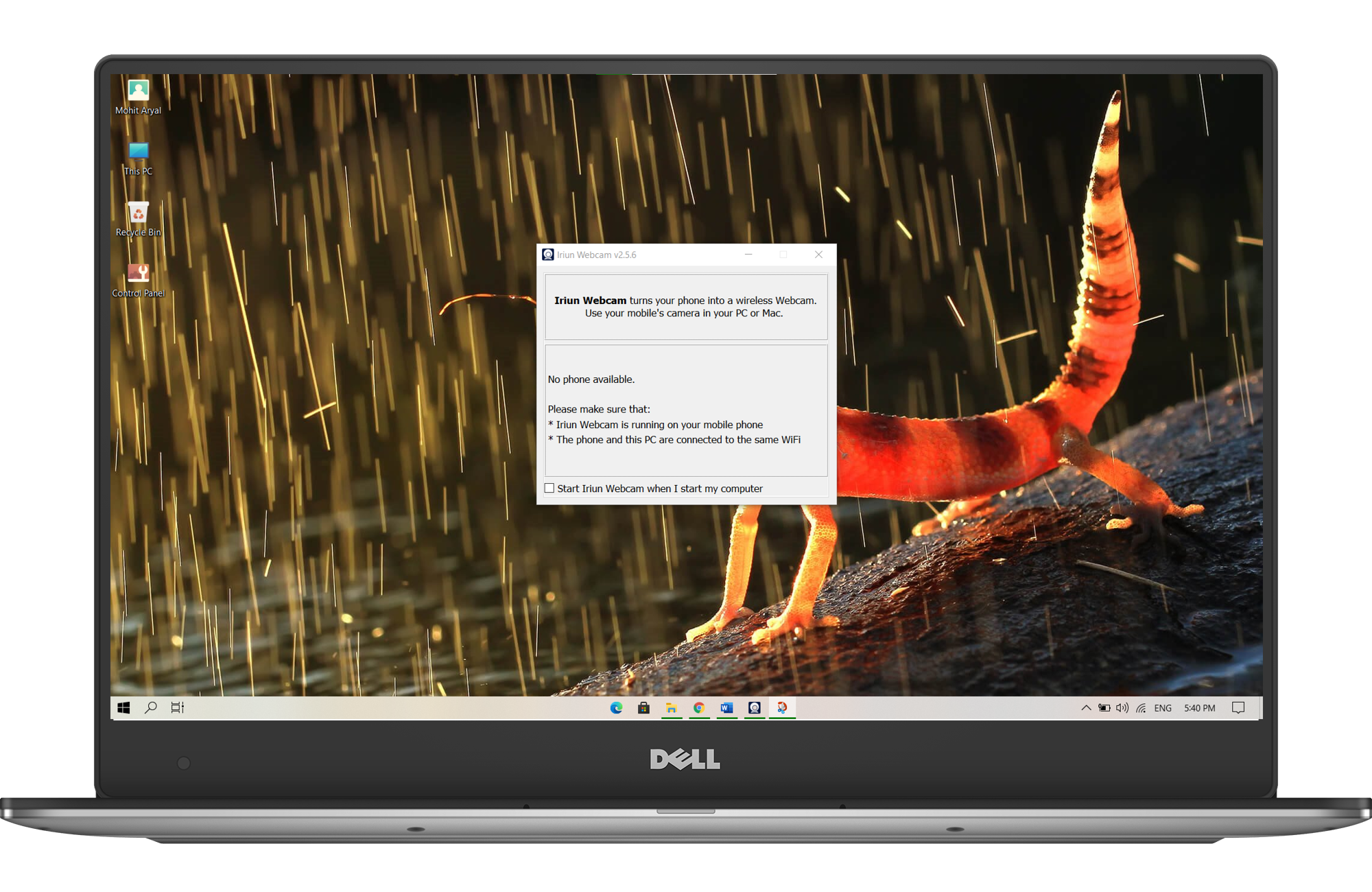
Task: Switch to Google Chrome on taskbar
Action: 699,708
